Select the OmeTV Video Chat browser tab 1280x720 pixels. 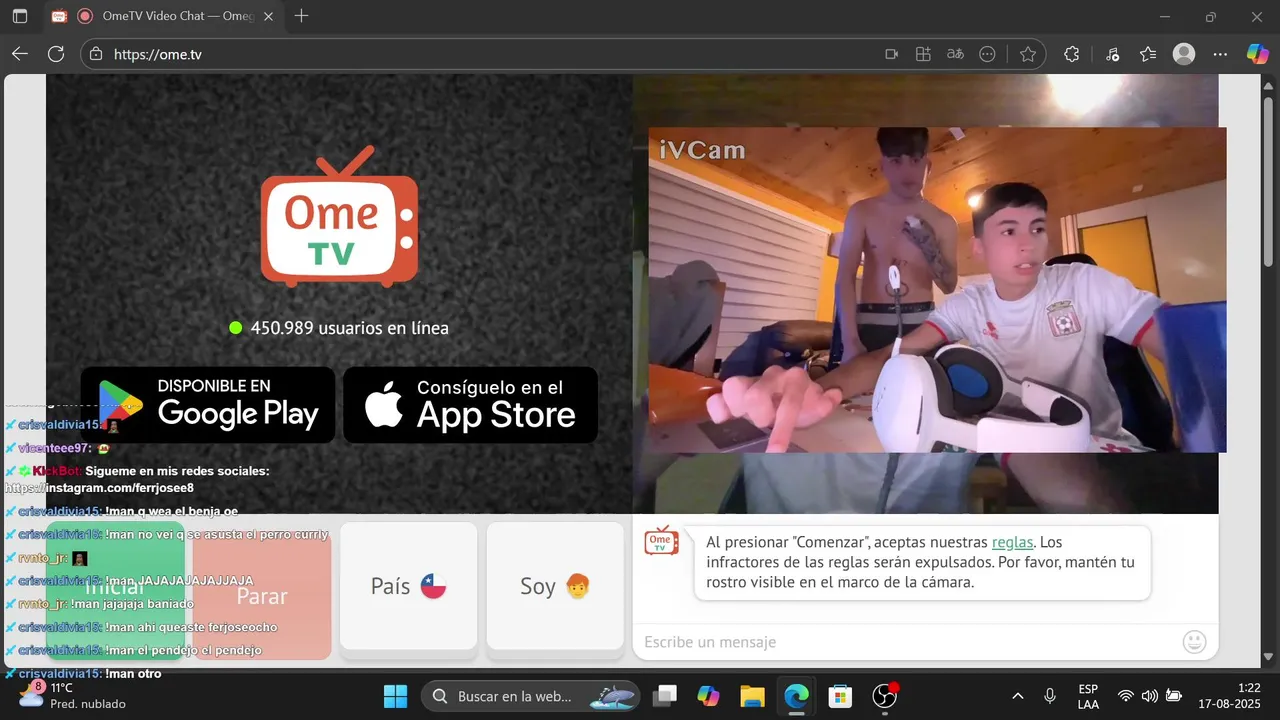pos(162,16)
